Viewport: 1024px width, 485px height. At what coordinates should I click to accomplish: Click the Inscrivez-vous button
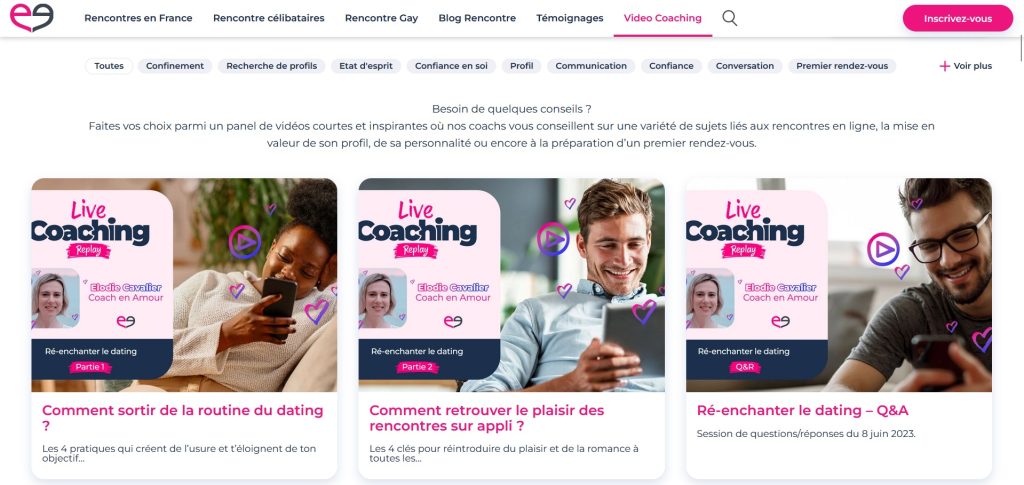(x=958, y=18)
